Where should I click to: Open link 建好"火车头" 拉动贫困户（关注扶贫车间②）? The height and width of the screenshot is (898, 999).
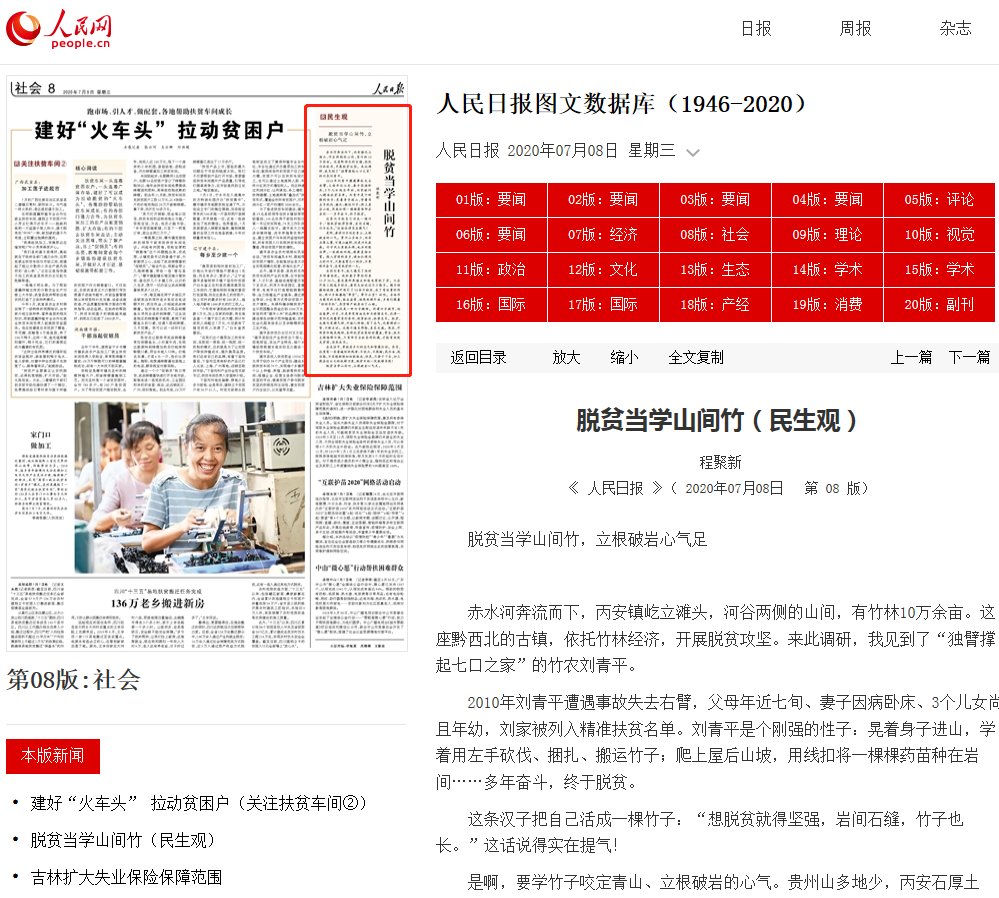(x=199, y=803)
